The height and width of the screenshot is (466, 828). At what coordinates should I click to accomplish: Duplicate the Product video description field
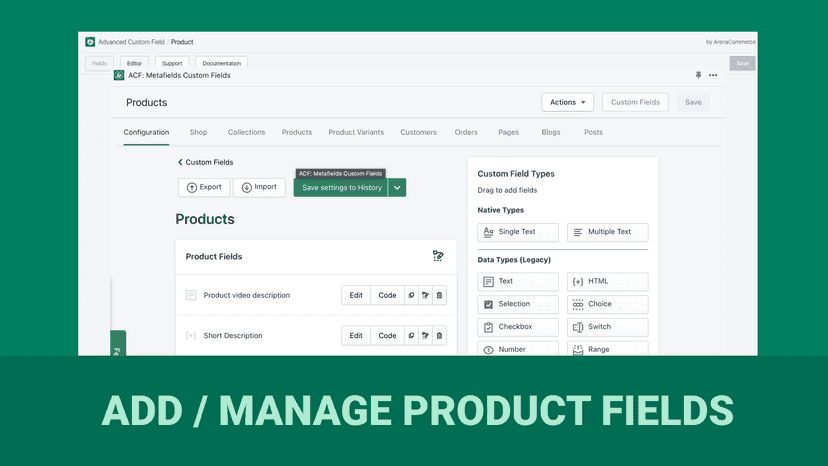pos(411,295)
